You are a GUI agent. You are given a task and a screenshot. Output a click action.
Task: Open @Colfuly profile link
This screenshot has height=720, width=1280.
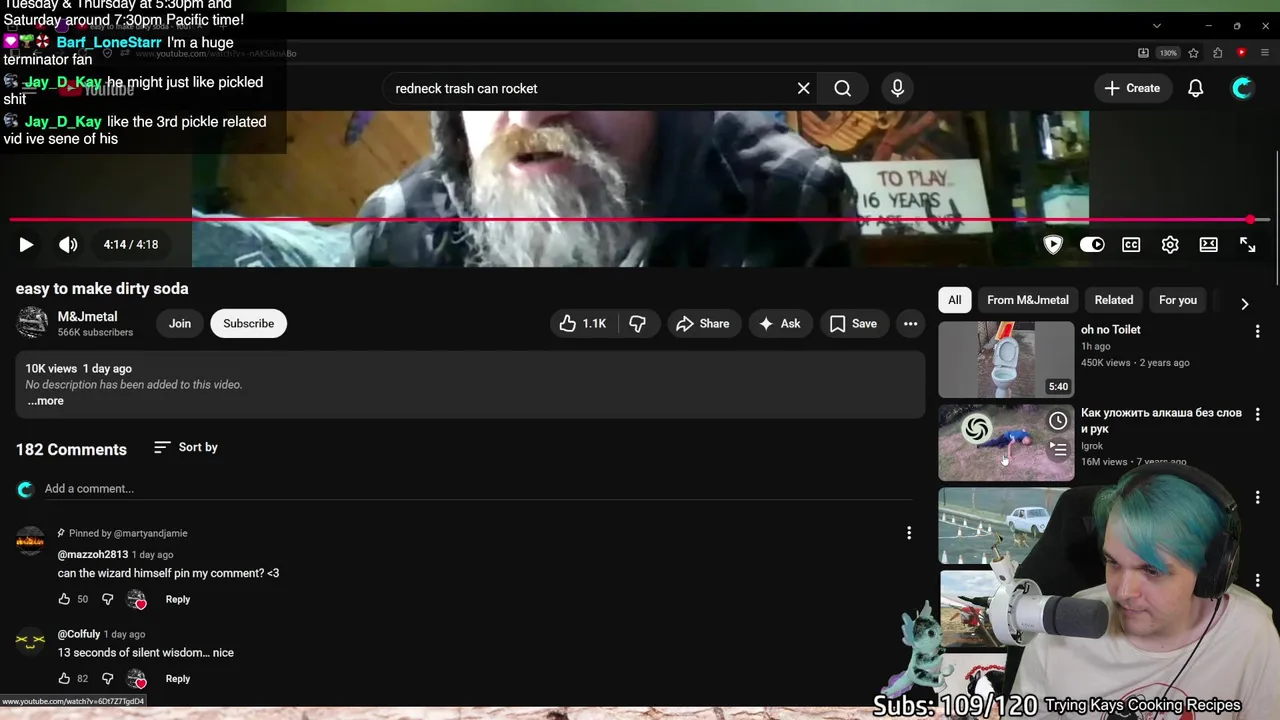(79, 634)
